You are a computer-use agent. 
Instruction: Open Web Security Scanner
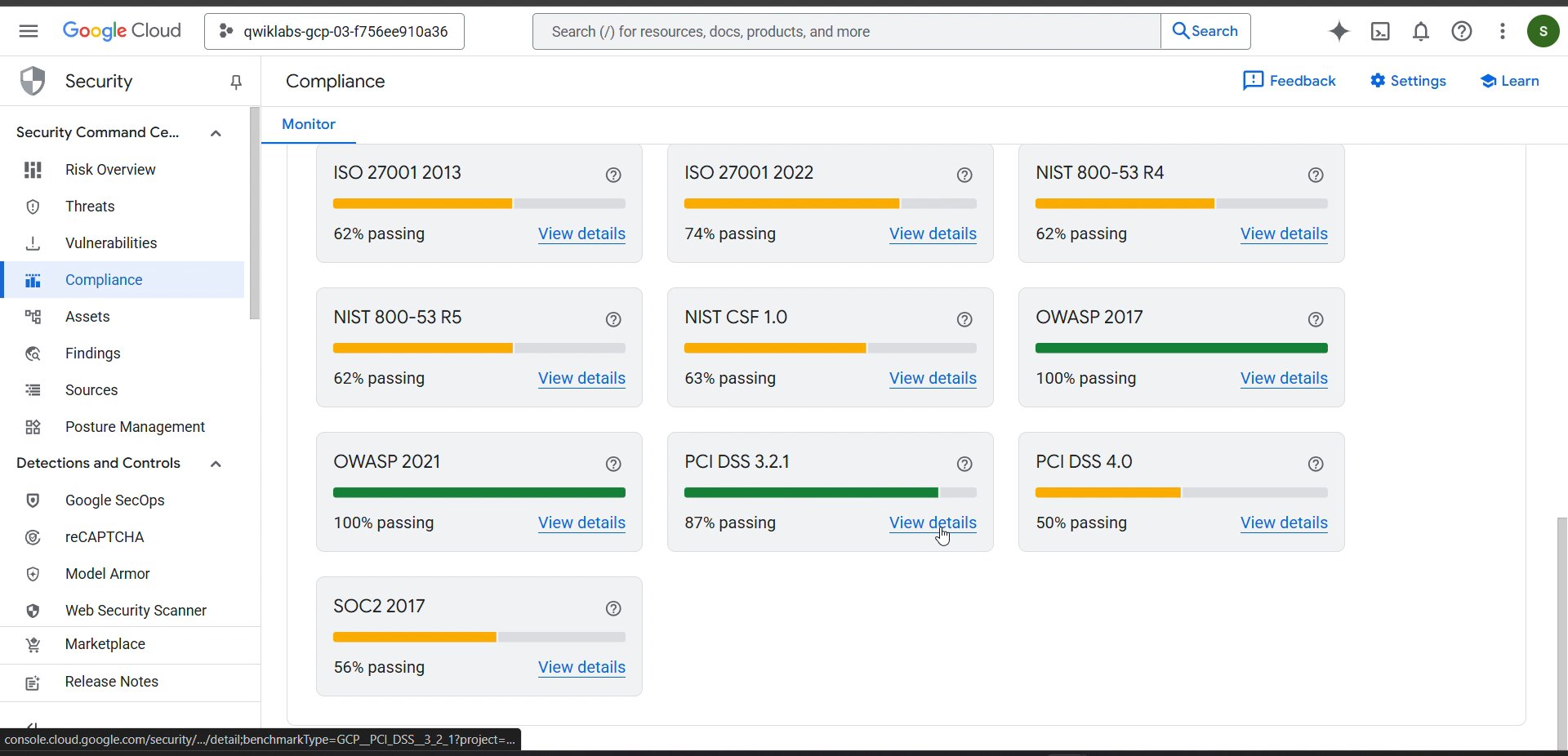122,610
